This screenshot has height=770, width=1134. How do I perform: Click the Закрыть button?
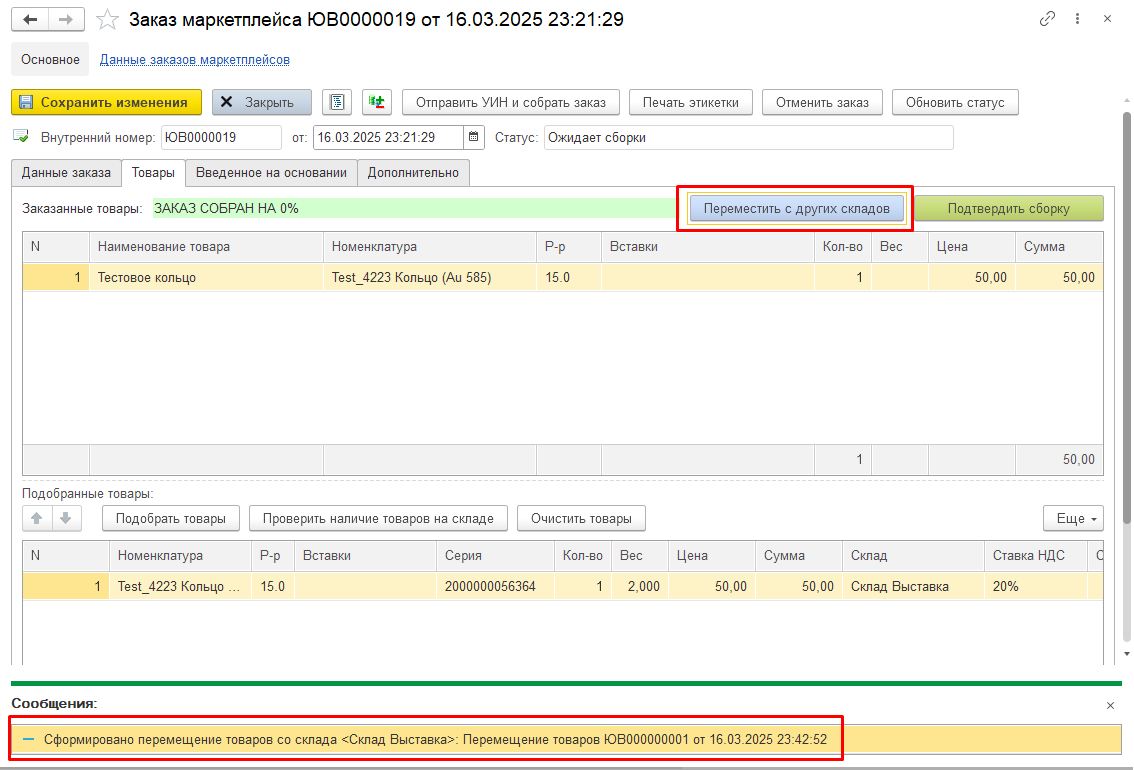point(262,103)
